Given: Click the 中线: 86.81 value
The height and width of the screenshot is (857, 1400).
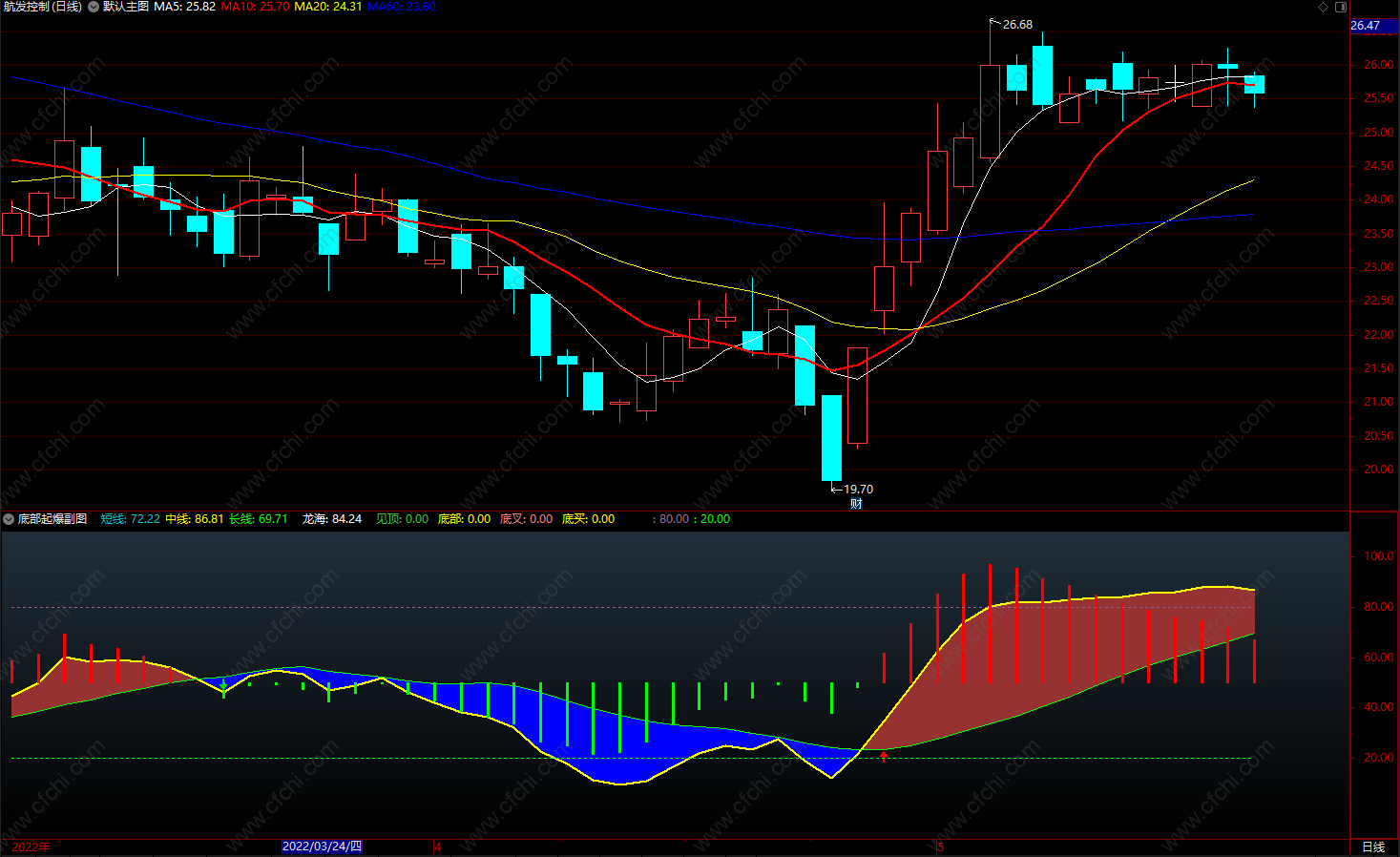Looking at the screenshot, I should point(195,519).
